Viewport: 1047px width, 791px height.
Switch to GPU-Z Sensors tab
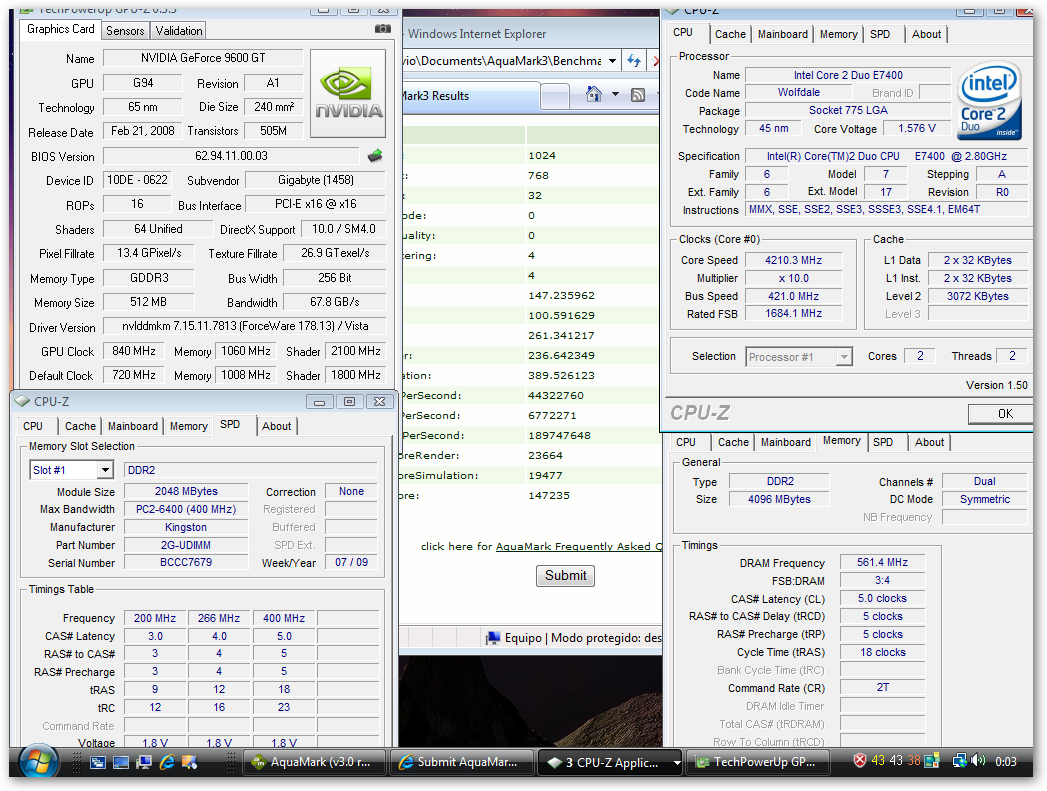[x=125, y=31]
